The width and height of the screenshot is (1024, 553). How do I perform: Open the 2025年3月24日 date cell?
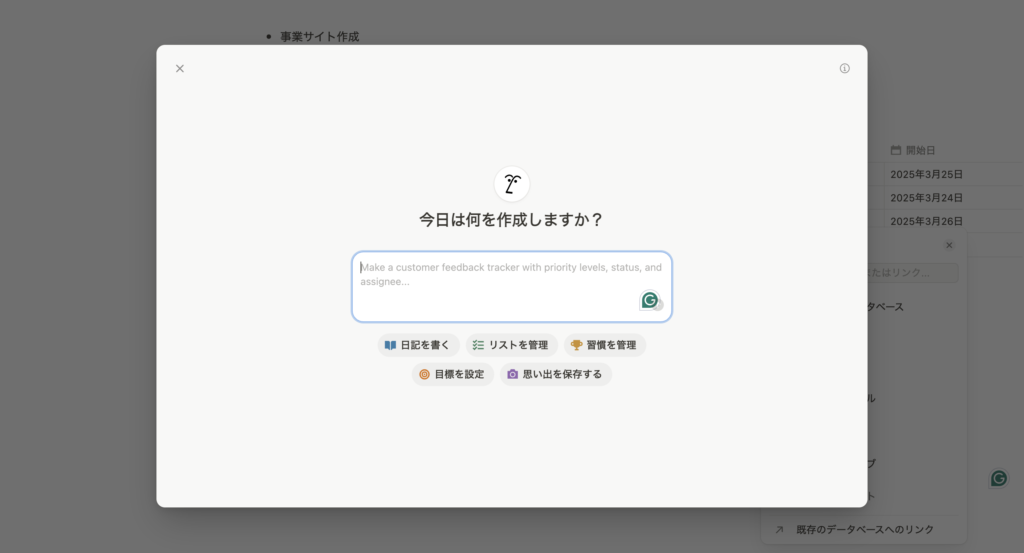[x=926, y=198]
